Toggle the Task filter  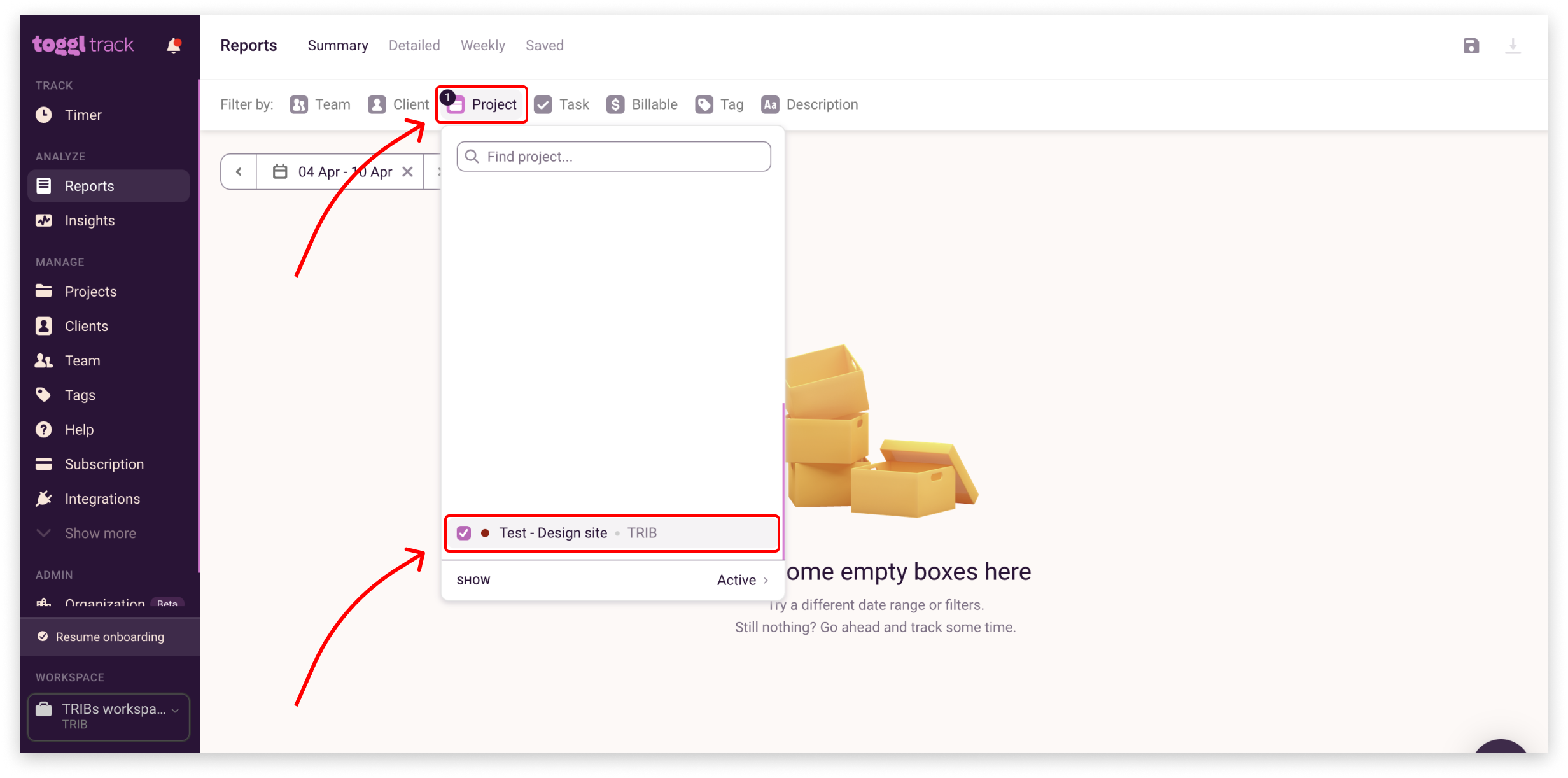pos(561,104)
